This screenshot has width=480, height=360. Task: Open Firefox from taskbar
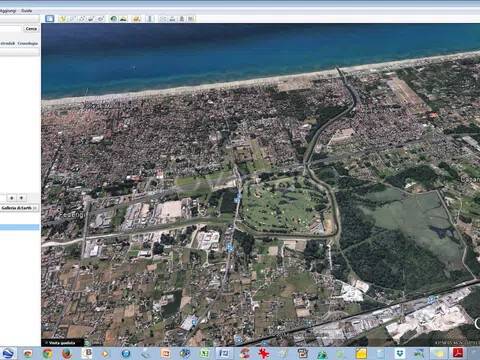tap(67, 353)
